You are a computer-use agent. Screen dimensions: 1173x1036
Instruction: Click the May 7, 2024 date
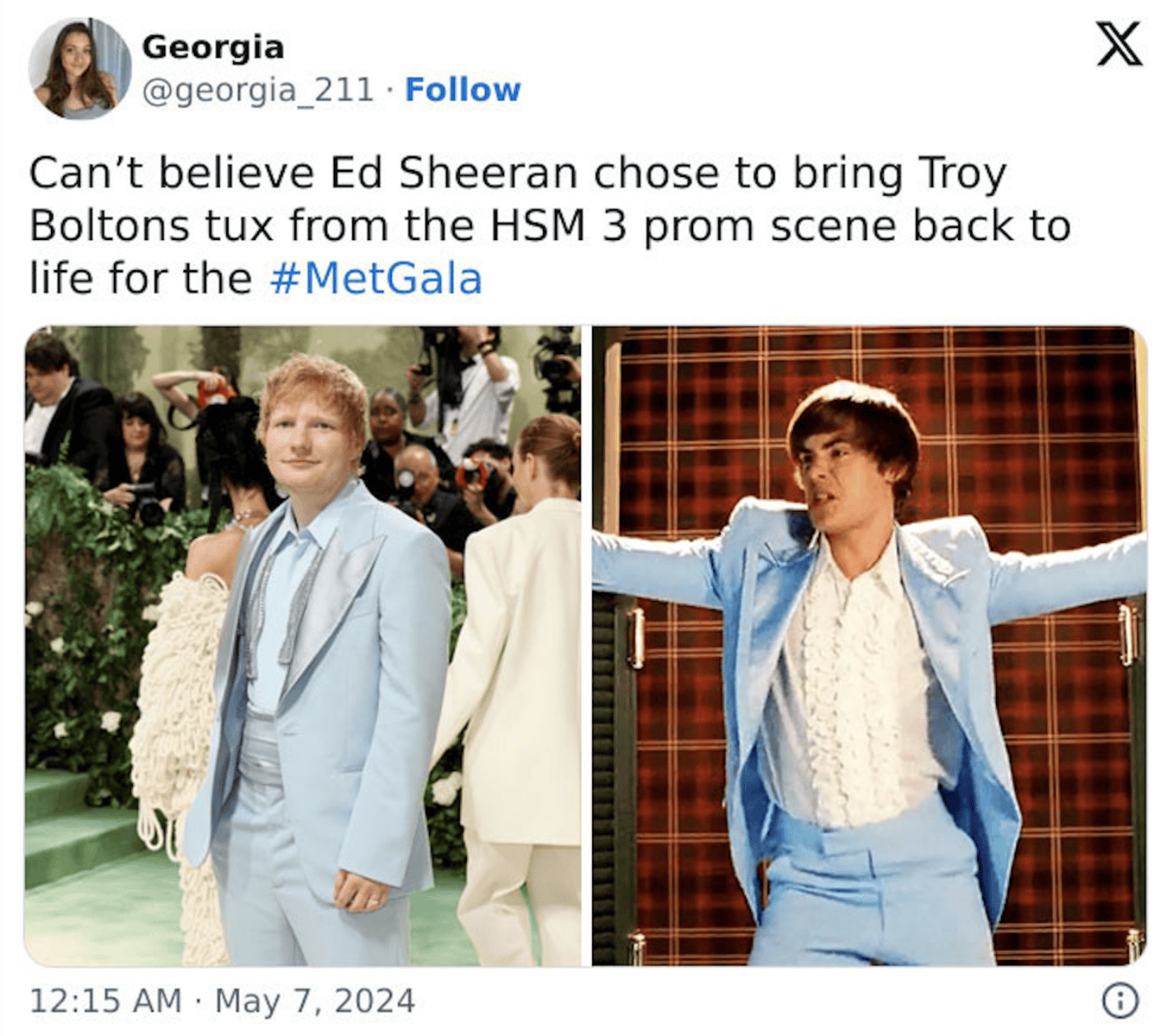[x=315, y=1001]
